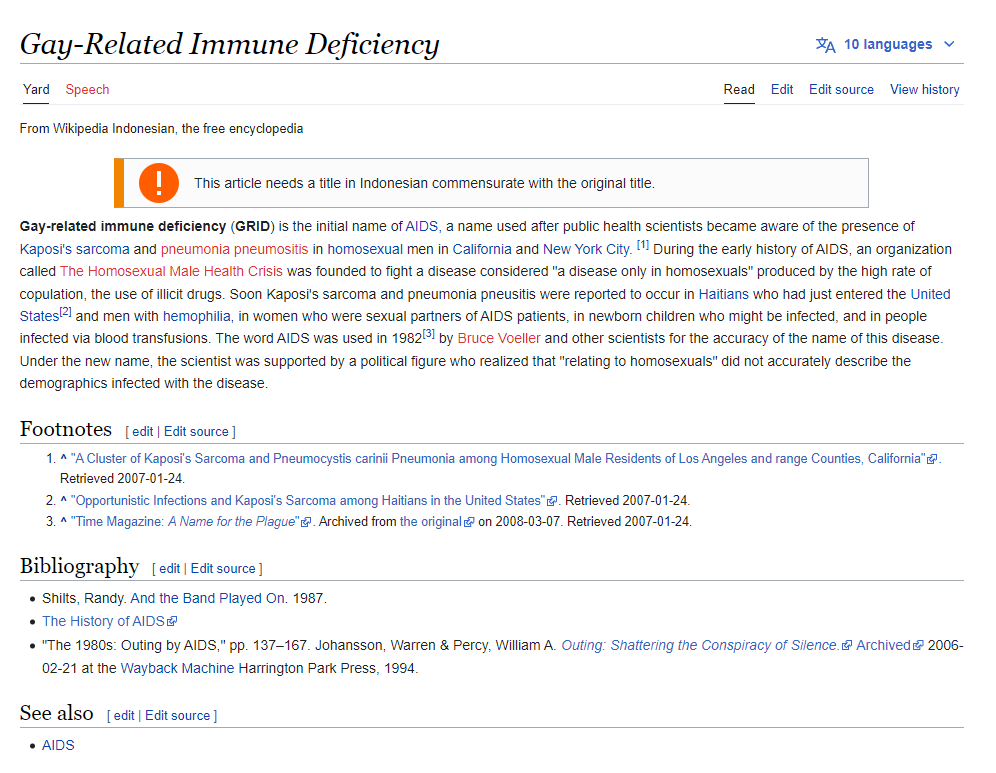The height and width of the screenshot is (773, 996).
Task: Click the edit link beside Footnotes heading
Action: 143,432
